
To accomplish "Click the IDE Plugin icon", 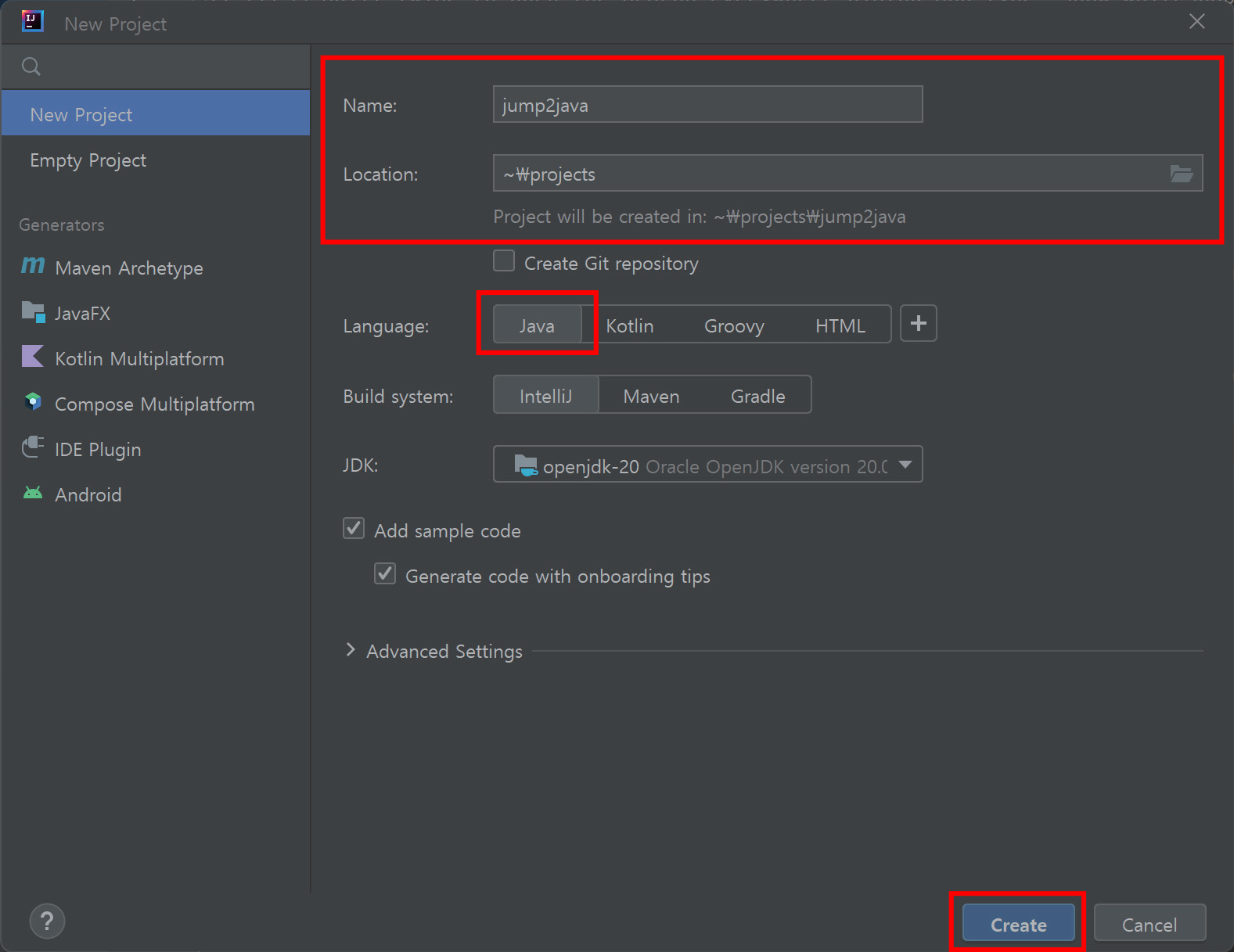I will click(x=33, y=447).
